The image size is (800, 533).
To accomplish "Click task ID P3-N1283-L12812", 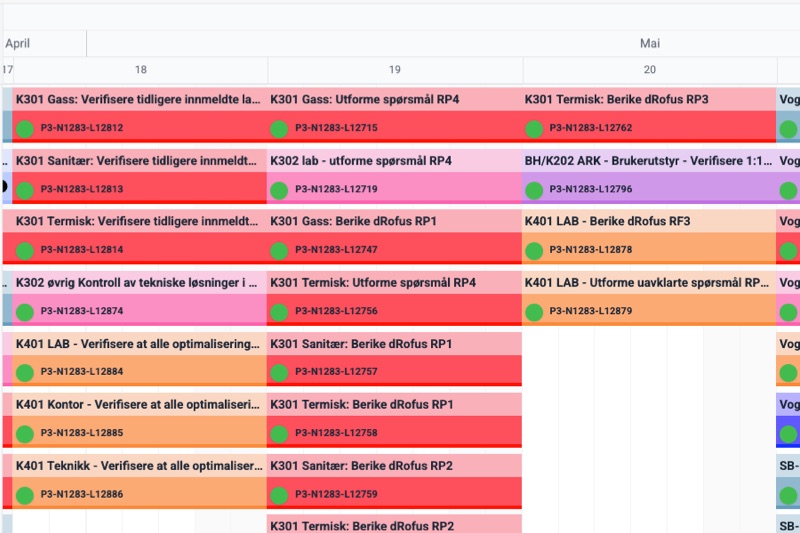I will [82, 128].
